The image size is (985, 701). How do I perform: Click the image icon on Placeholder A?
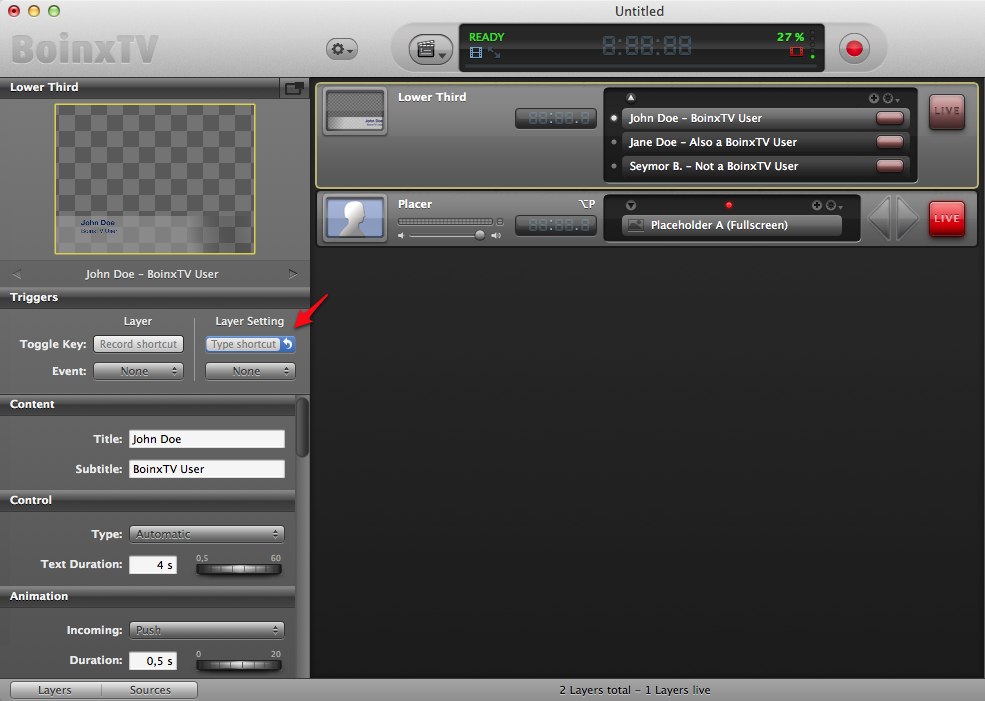point(636,225)
